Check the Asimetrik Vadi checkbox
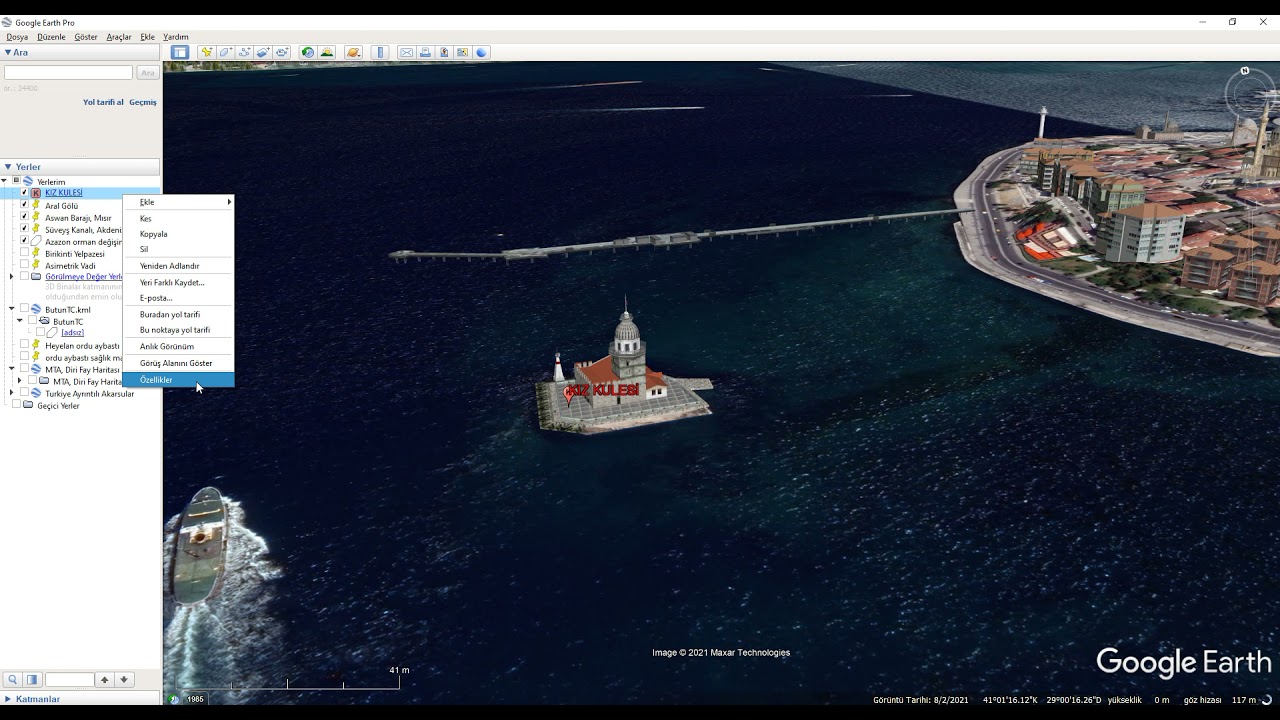1280x720 pixels. click(x=24, y=265)
